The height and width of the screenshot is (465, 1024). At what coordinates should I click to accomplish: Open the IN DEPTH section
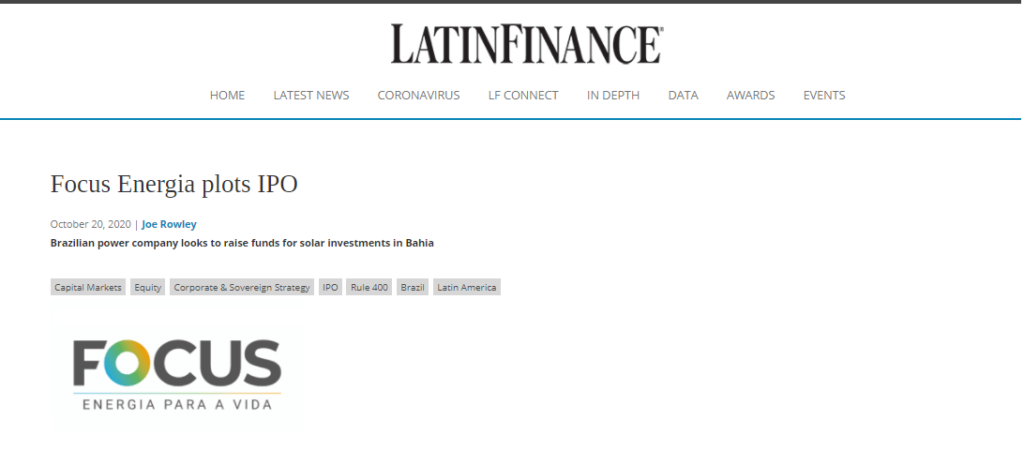click(x=613, y=95)
